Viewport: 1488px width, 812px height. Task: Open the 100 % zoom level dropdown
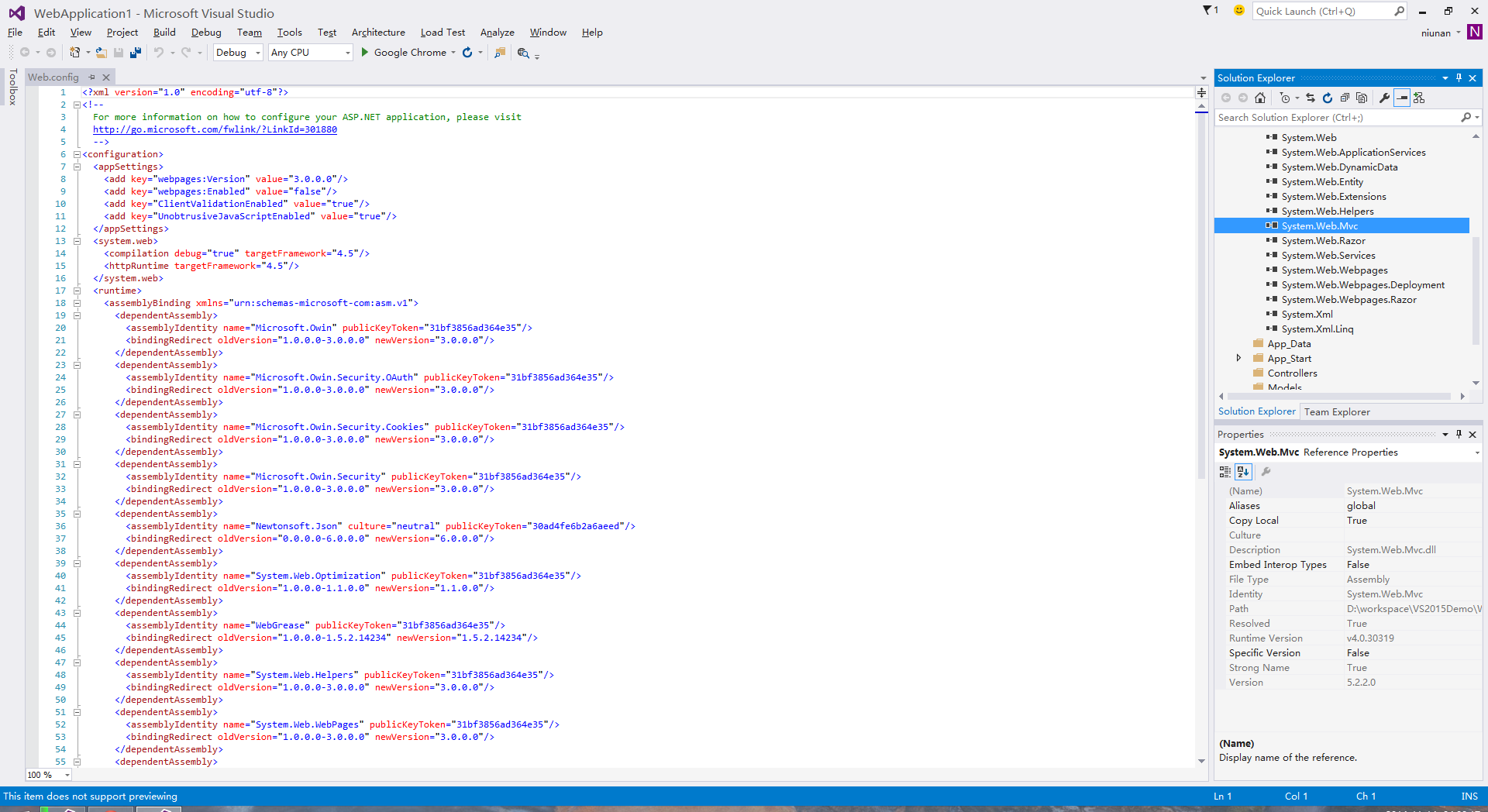[67, 775]
